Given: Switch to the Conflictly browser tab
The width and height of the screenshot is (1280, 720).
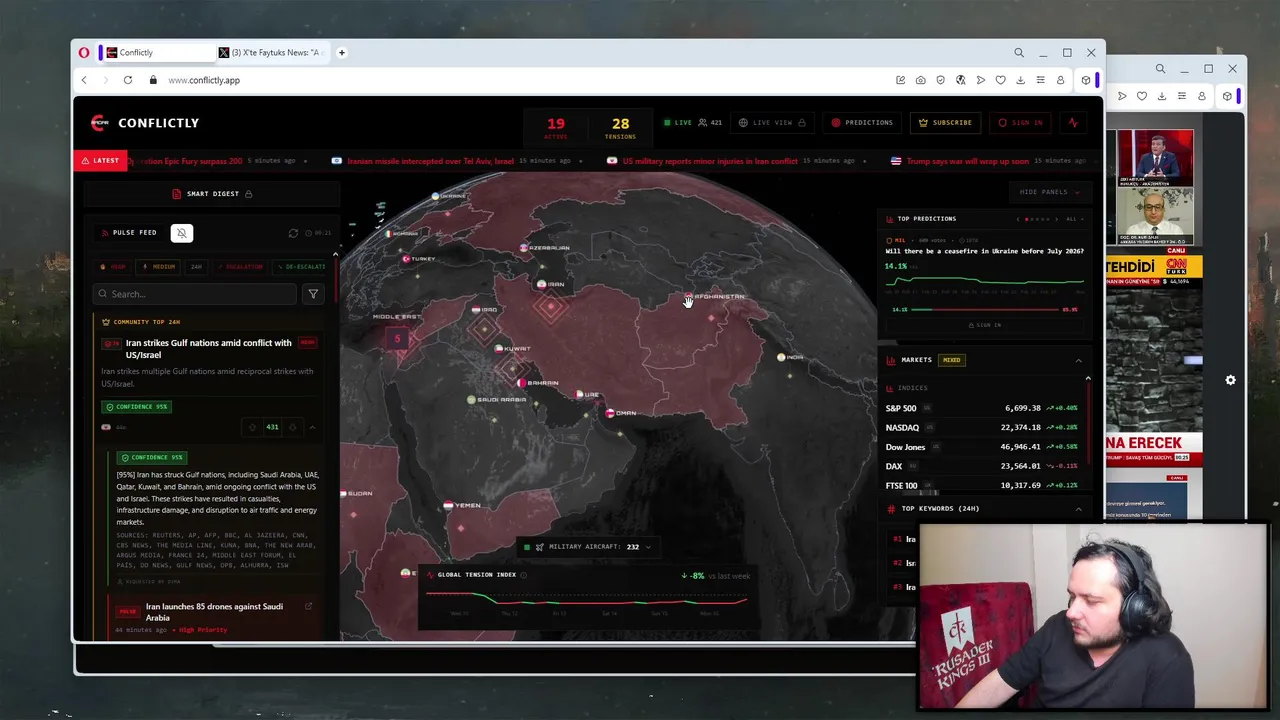Looking at the screenshot, I should point(158,53).
